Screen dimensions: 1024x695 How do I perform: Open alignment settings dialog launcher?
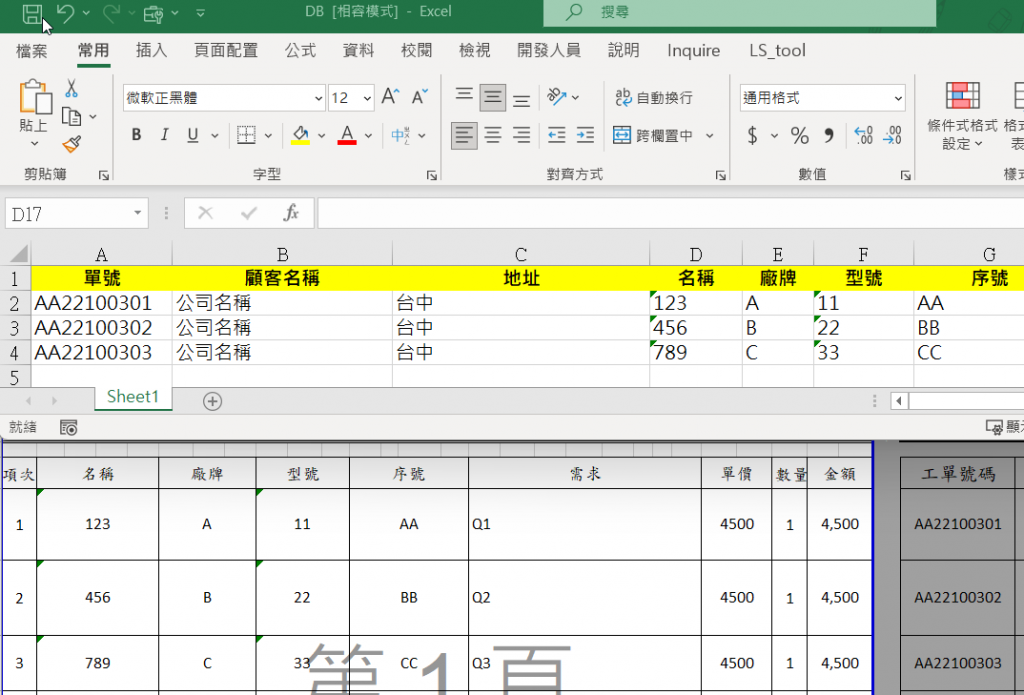[720, 175]
